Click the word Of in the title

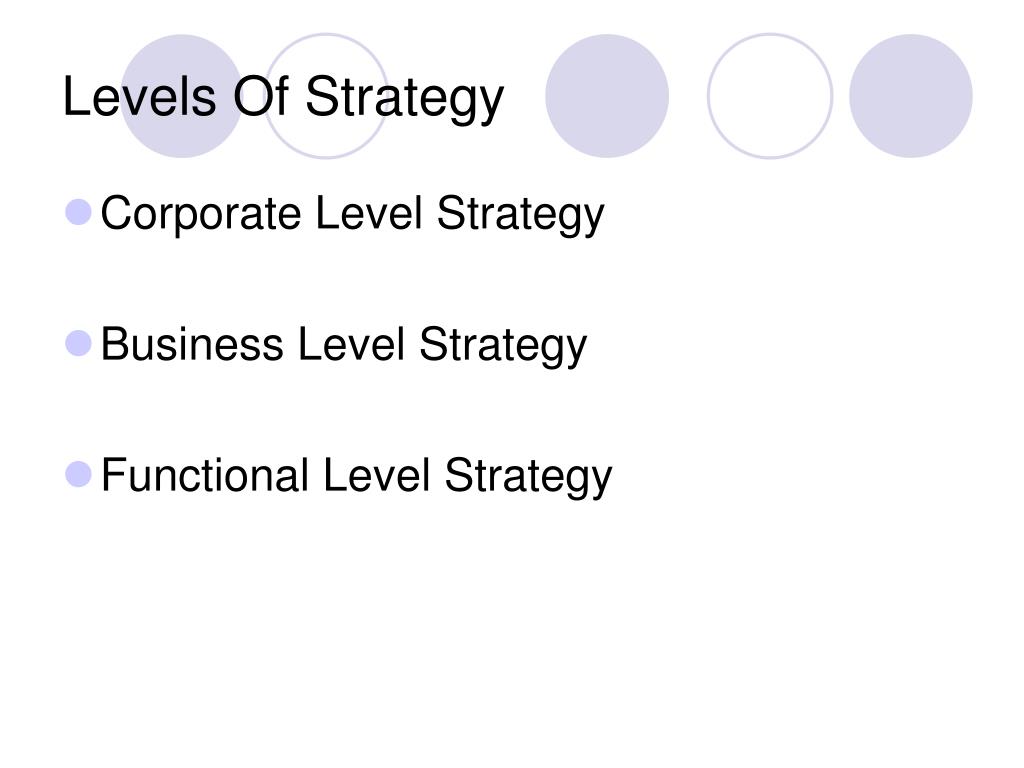pyautogui.click(x=261, y=97)
